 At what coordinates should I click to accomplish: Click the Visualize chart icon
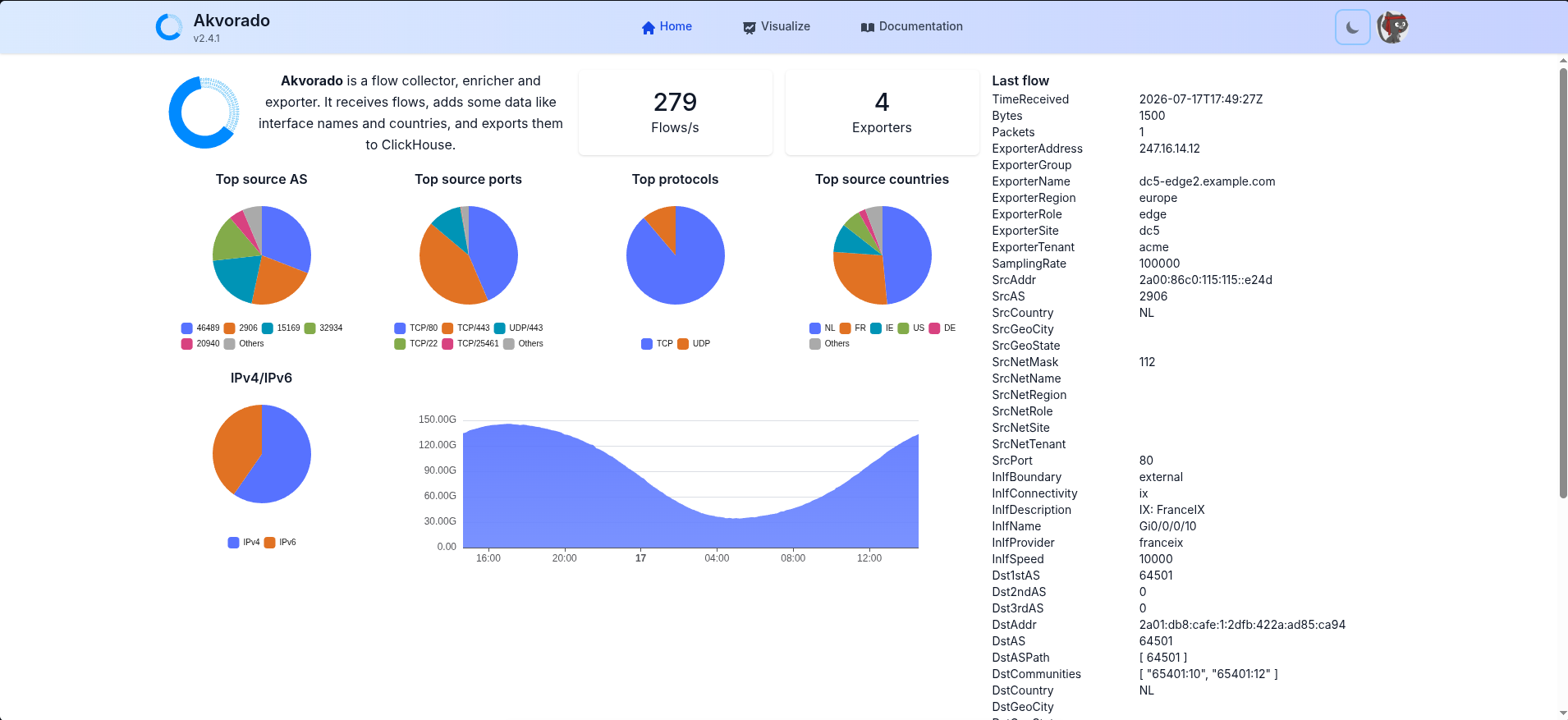point(750,27)
